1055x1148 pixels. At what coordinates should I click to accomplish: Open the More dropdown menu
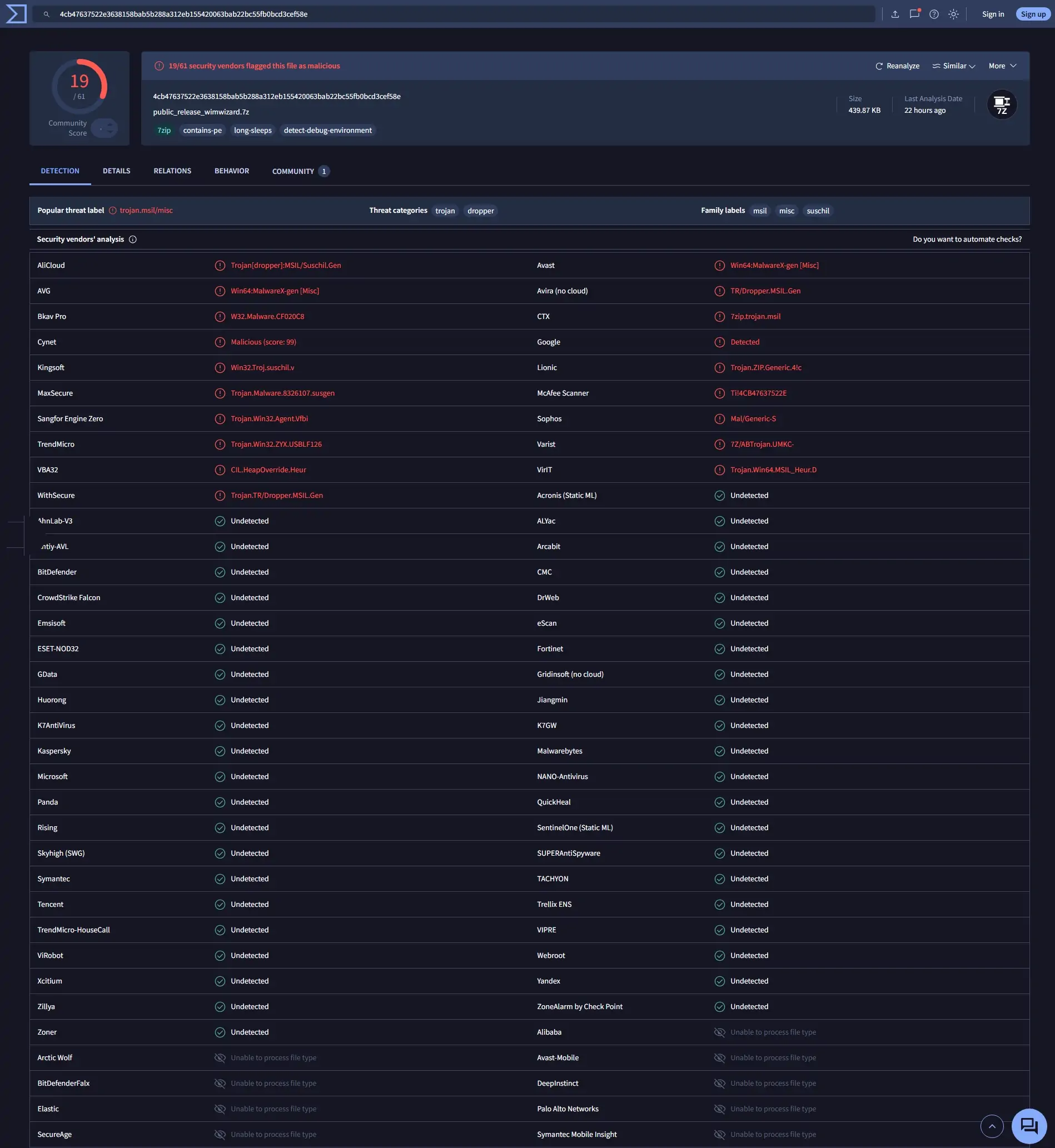point(1003,66)
